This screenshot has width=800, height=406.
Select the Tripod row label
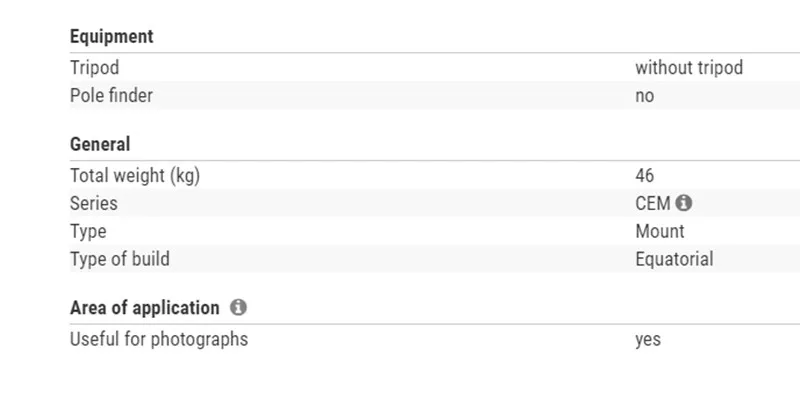point(94,68)
